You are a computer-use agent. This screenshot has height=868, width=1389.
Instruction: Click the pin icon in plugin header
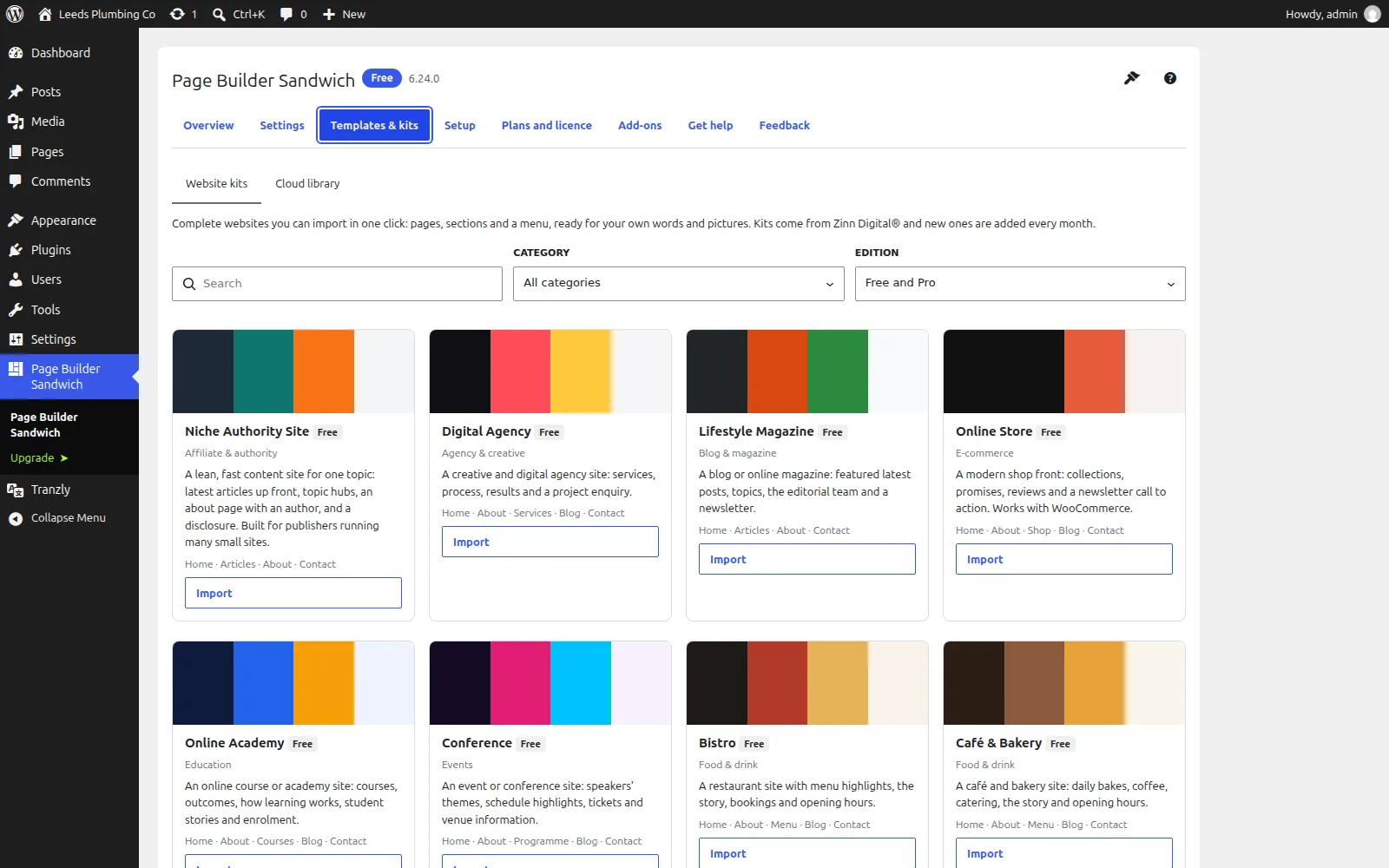(x=1131, y=78)
